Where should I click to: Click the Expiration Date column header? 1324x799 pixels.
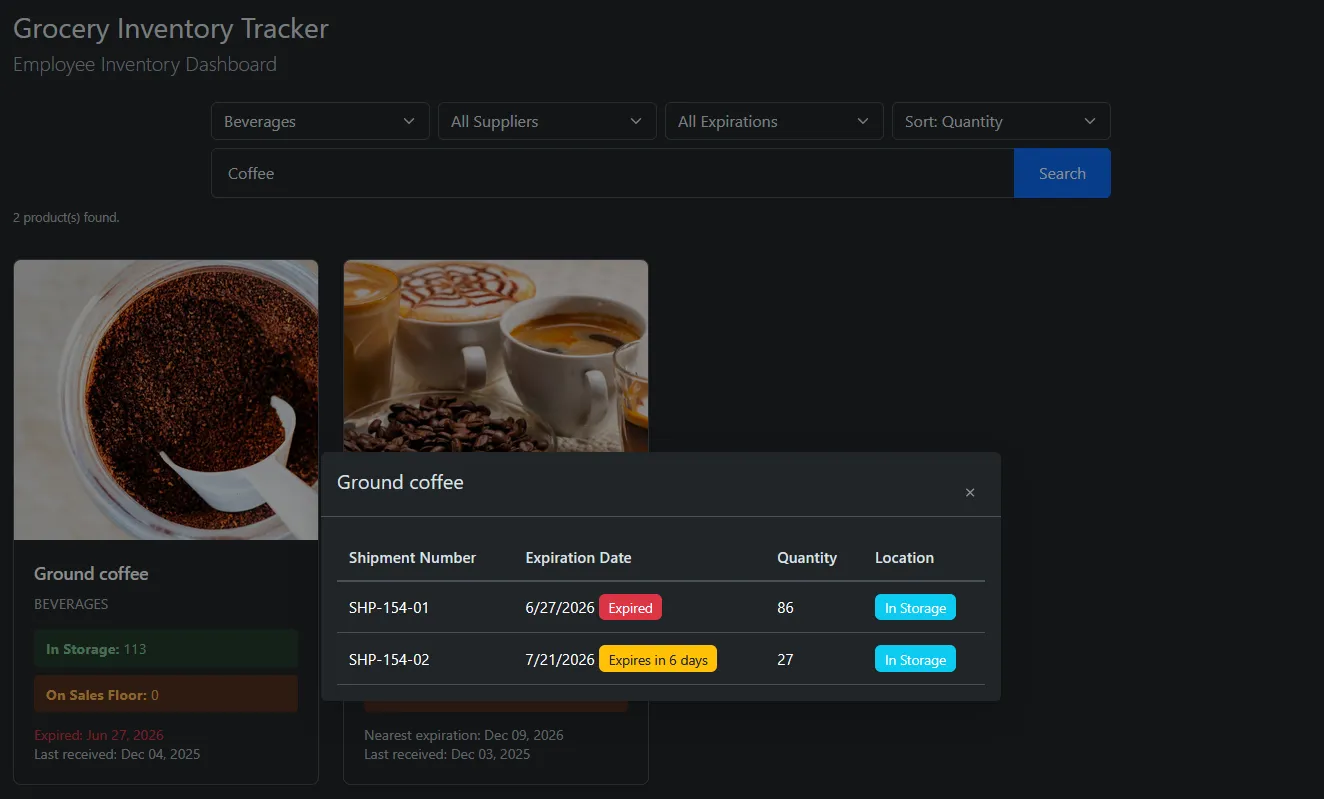pyautogui.click(x=578, y=558)
